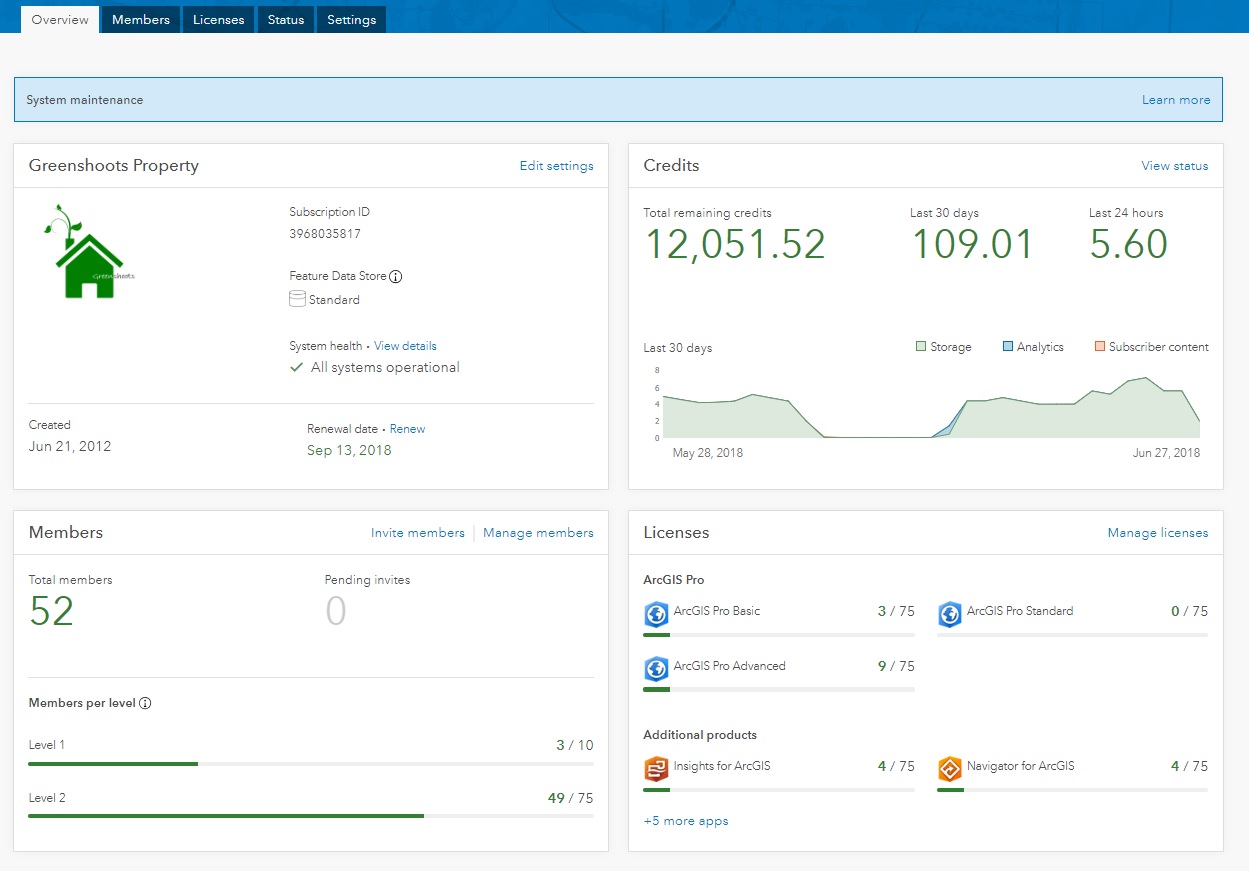The width and height of the screenshot is (1249, 871).
Task: Toggle the Analytics legend item
Action: (1031, 347)
